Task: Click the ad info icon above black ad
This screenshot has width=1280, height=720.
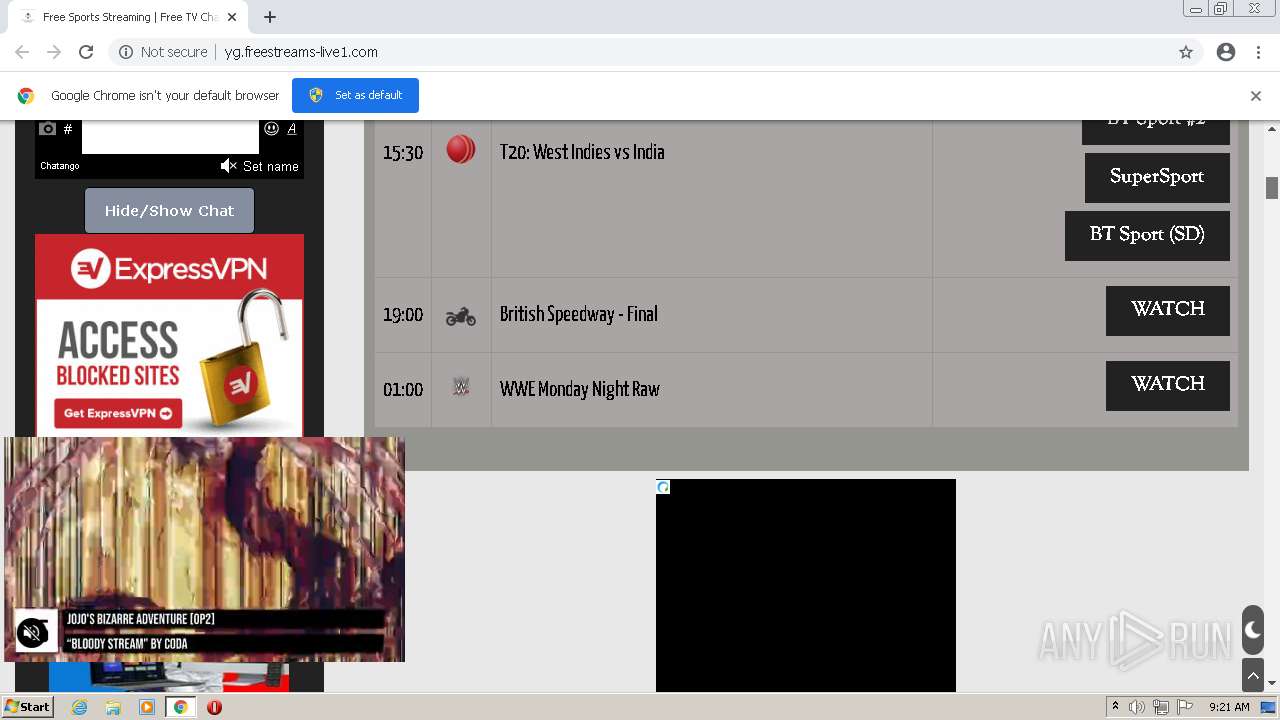Action: pos(663,487)
